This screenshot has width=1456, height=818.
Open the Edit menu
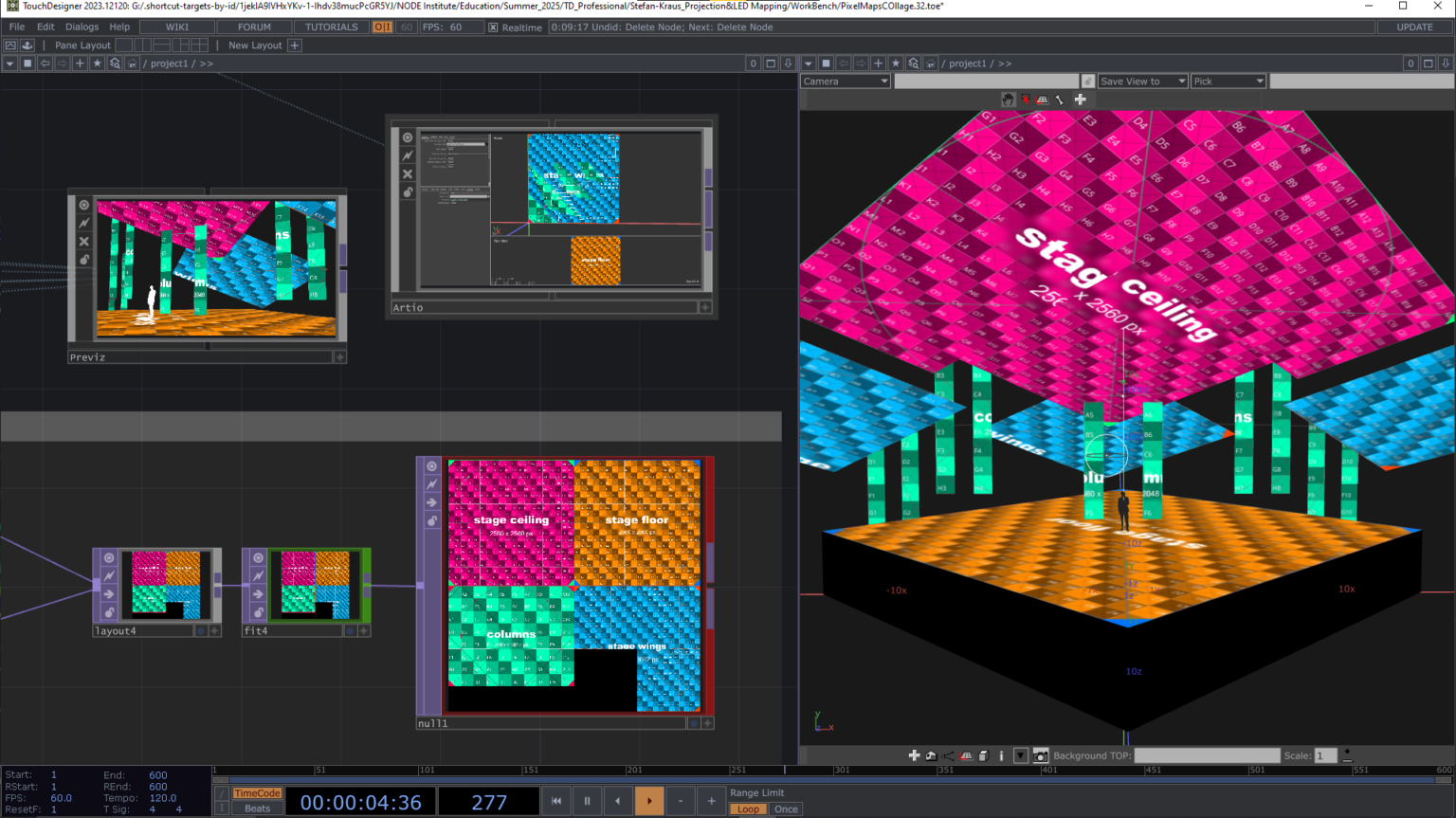45,27
